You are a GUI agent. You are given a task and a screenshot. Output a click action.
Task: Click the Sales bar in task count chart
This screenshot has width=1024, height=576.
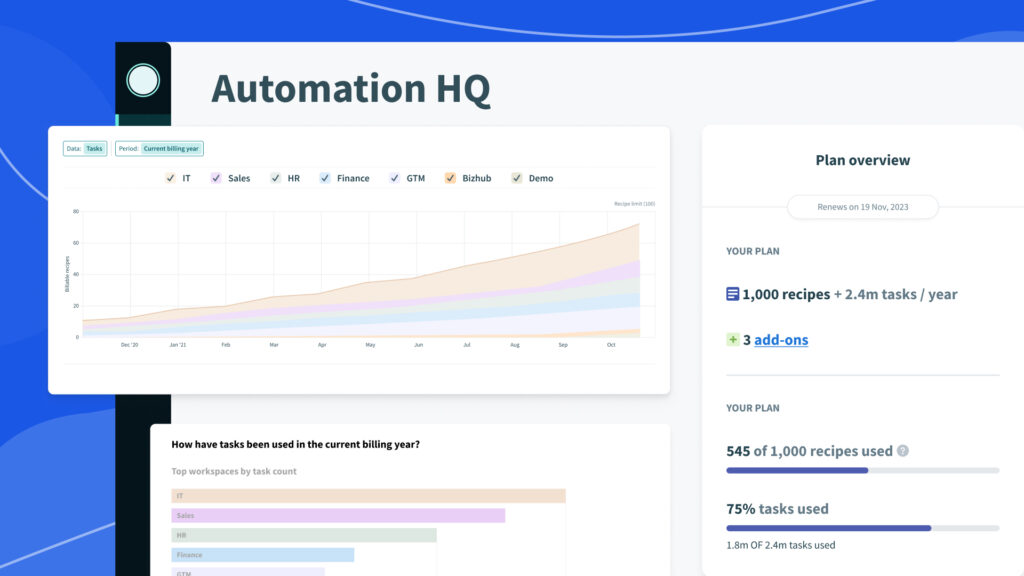pyautogui.click(x=338, y=514)
